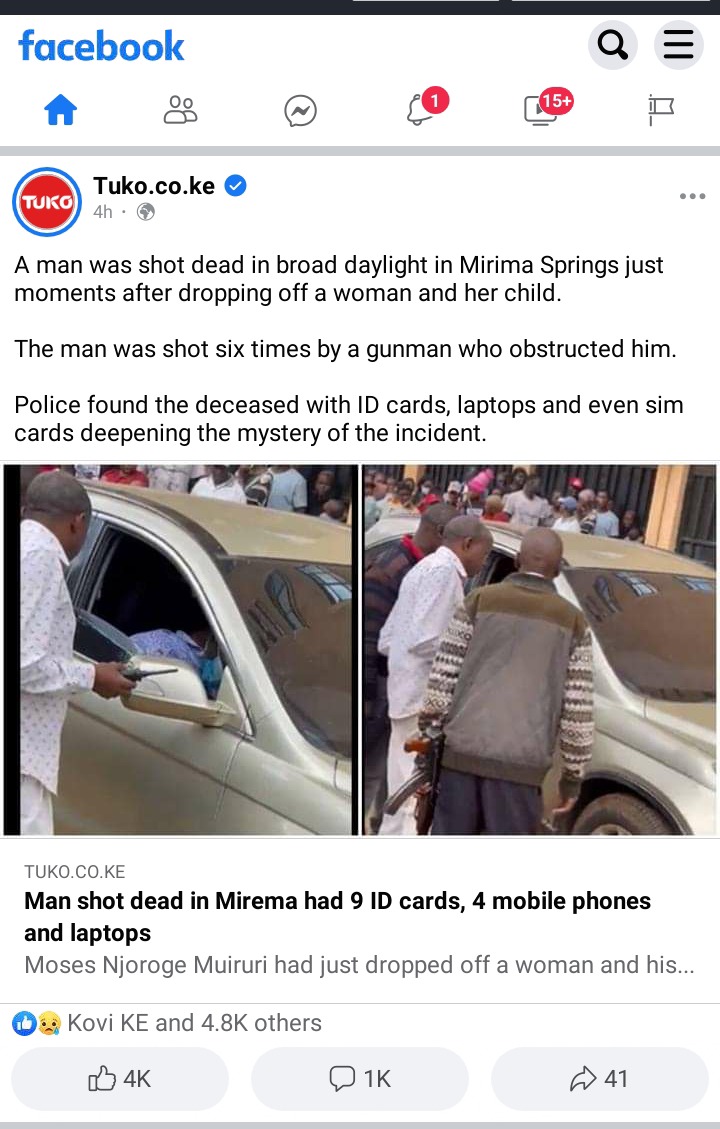Viewport: 720px width, 1129px height.
Task: Open the Friends tab icon
Action: point(180,110)
